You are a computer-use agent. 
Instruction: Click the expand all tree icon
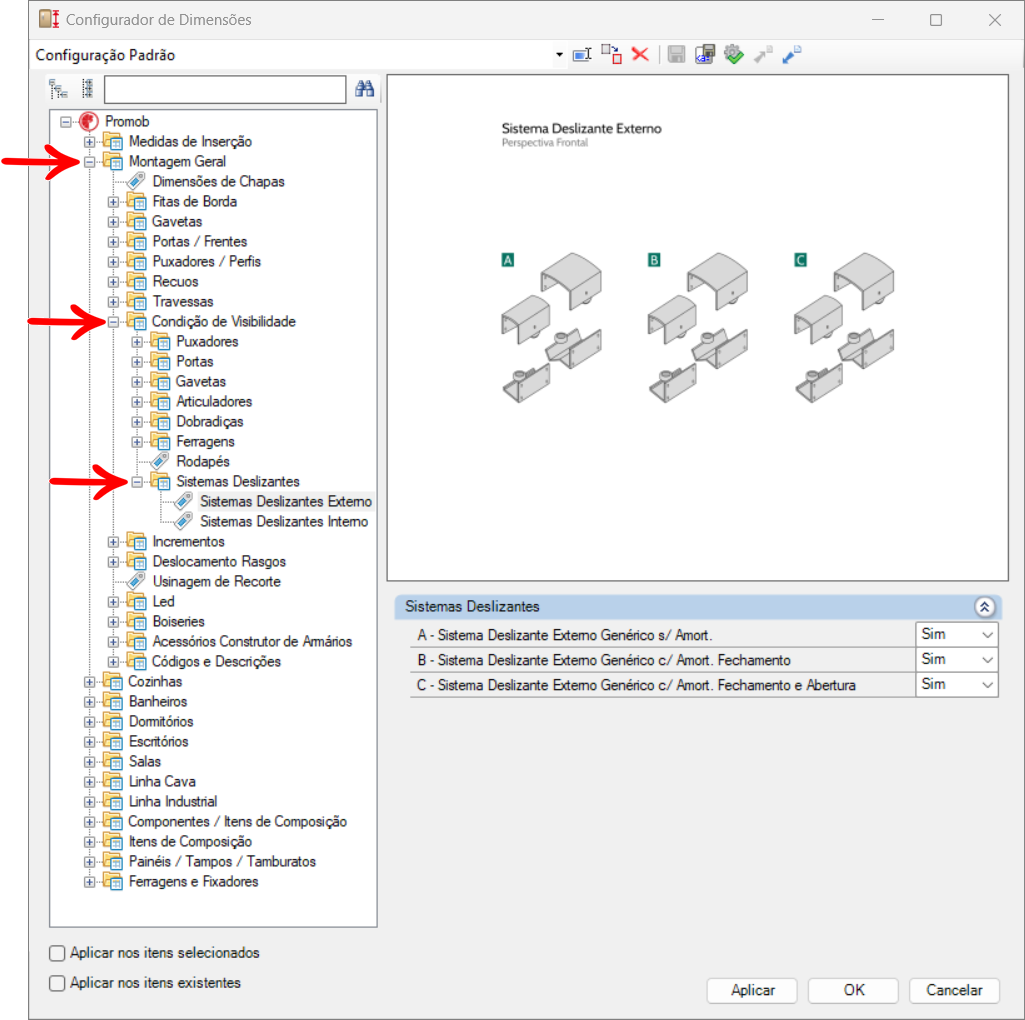[x=59, y=90]
